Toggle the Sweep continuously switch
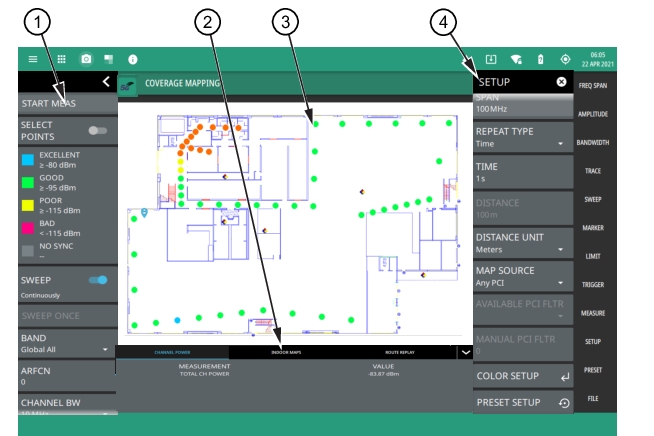 (97, 280)
